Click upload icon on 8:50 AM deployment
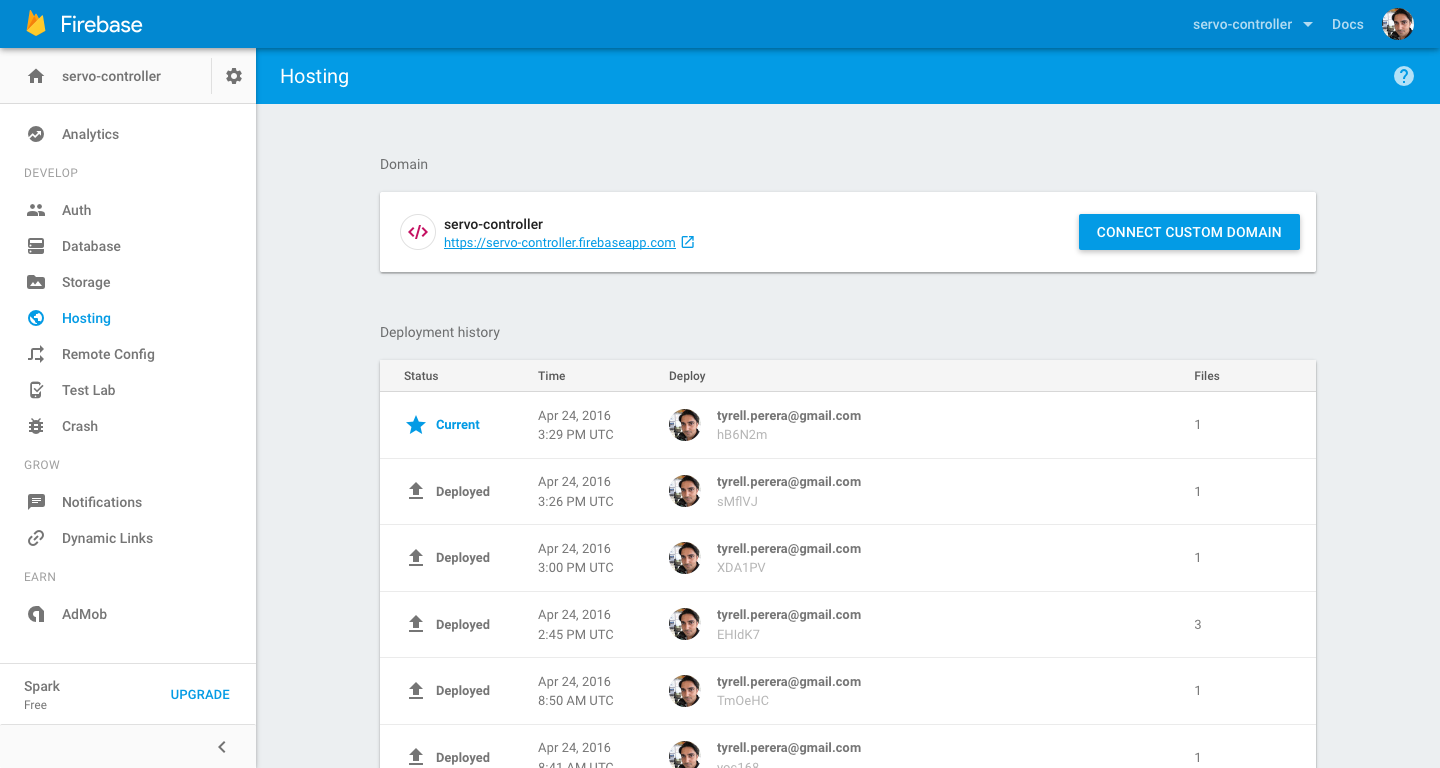 tap(416, 691)
